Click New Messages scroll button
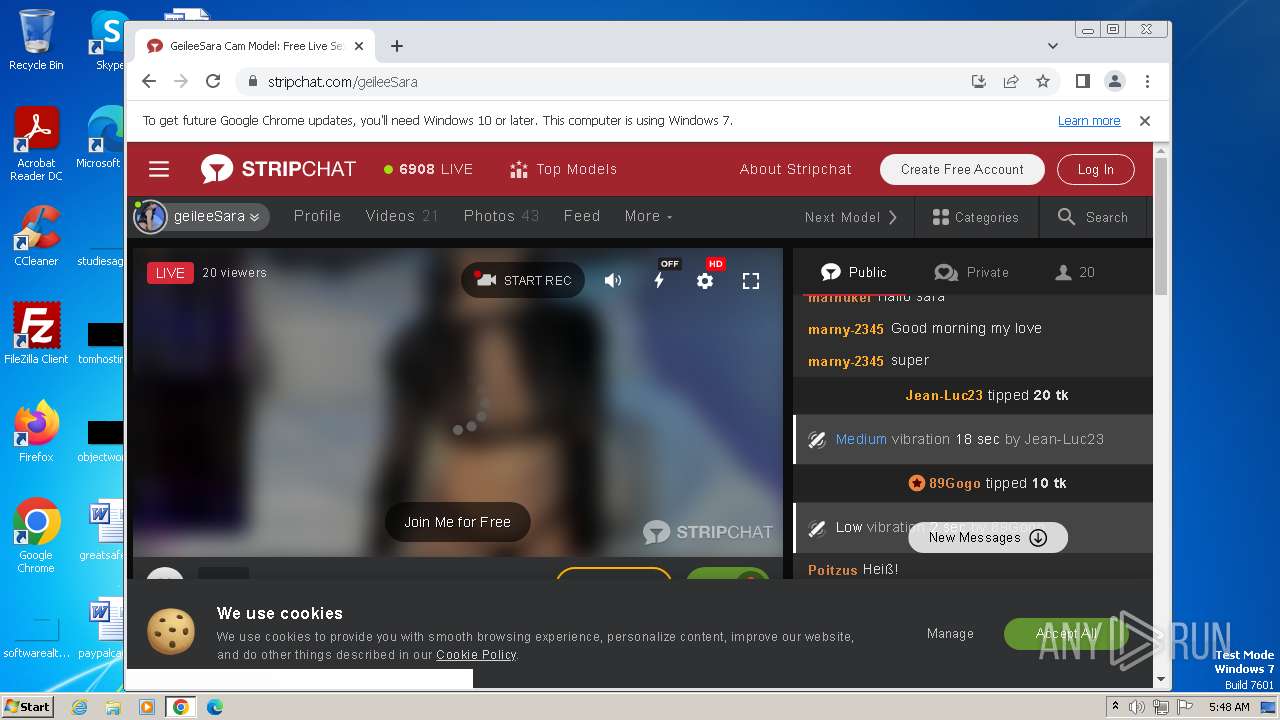Image resolution: width=1280 pixels, height=720 pixels. tap(987, 537)
